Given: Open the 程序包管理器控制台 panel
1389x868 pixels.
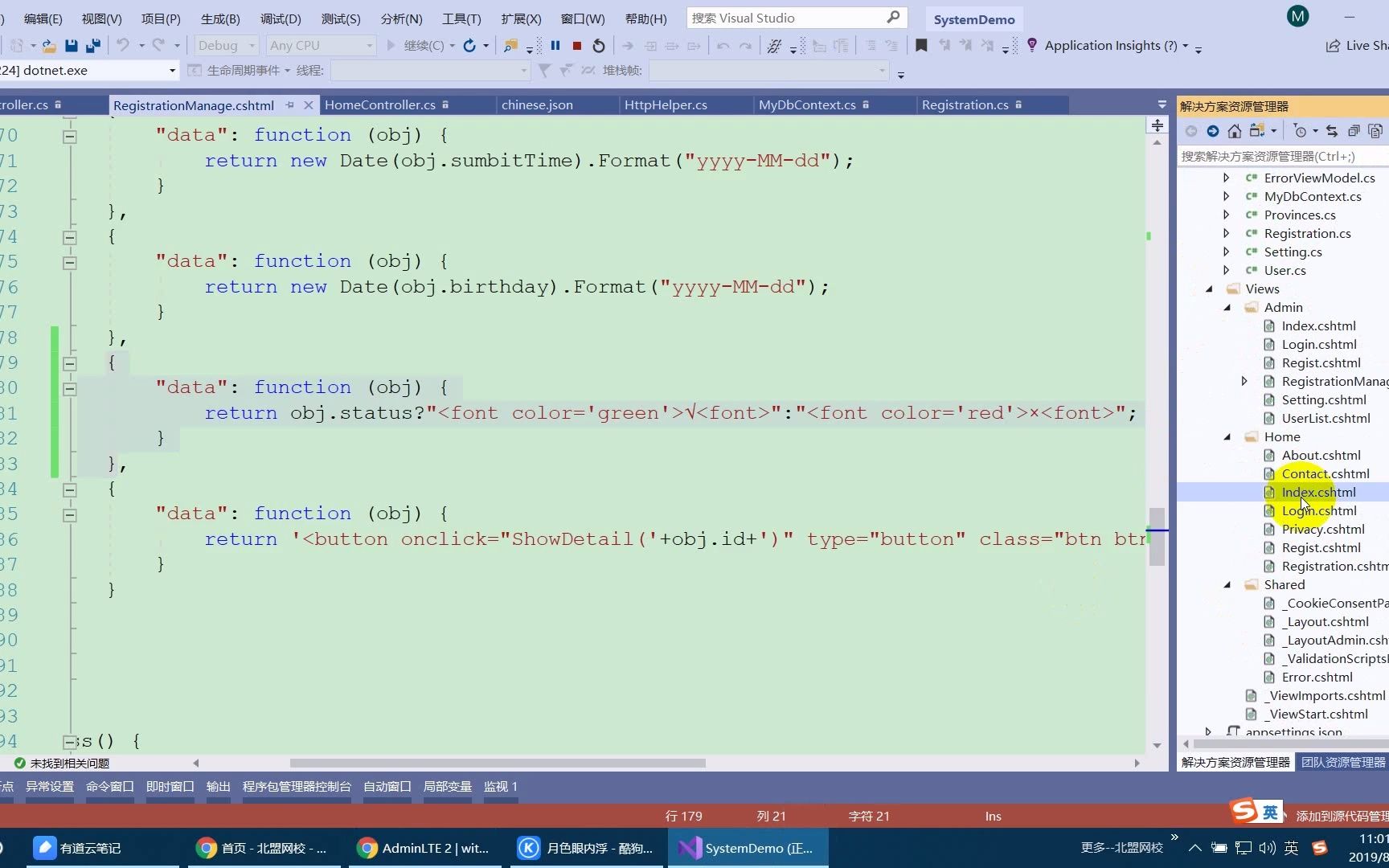Looking at the screenshot, I should (297, 787).
